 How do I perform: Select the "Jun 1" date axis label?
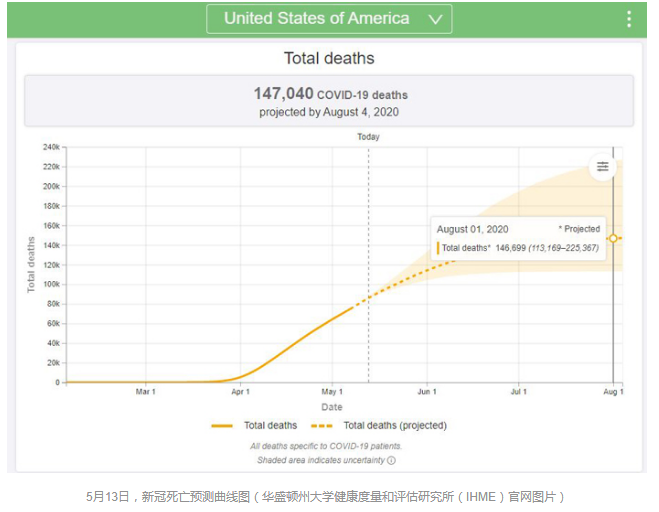(x=427, y=392)
